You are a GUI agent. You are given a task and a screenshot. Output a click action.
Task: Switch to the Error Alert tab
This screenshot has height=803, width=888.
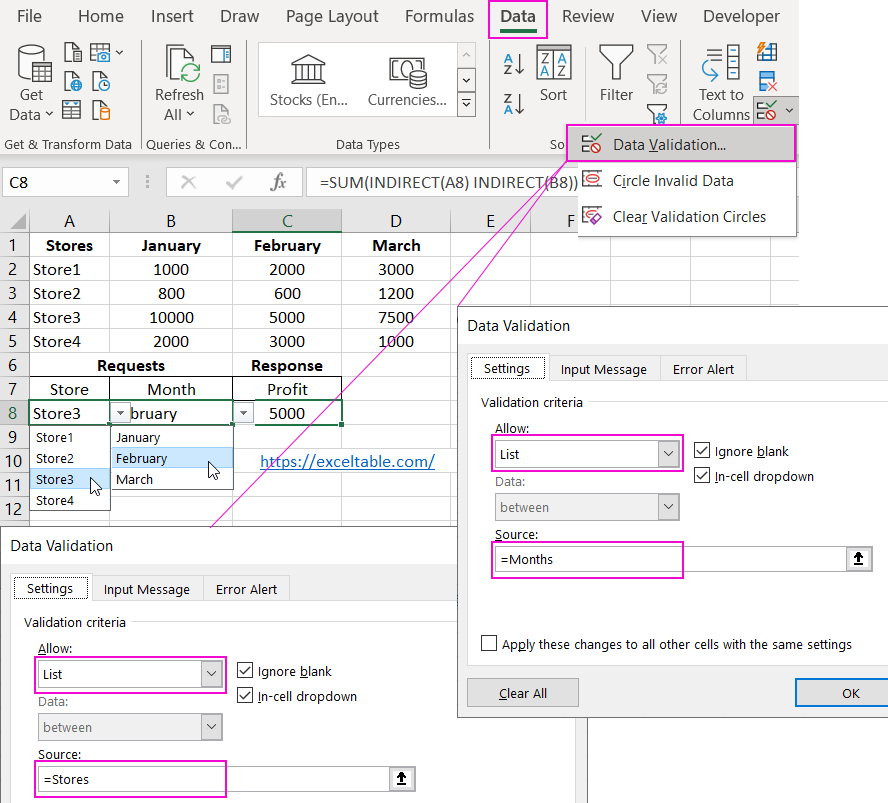(x=703, y=368)
